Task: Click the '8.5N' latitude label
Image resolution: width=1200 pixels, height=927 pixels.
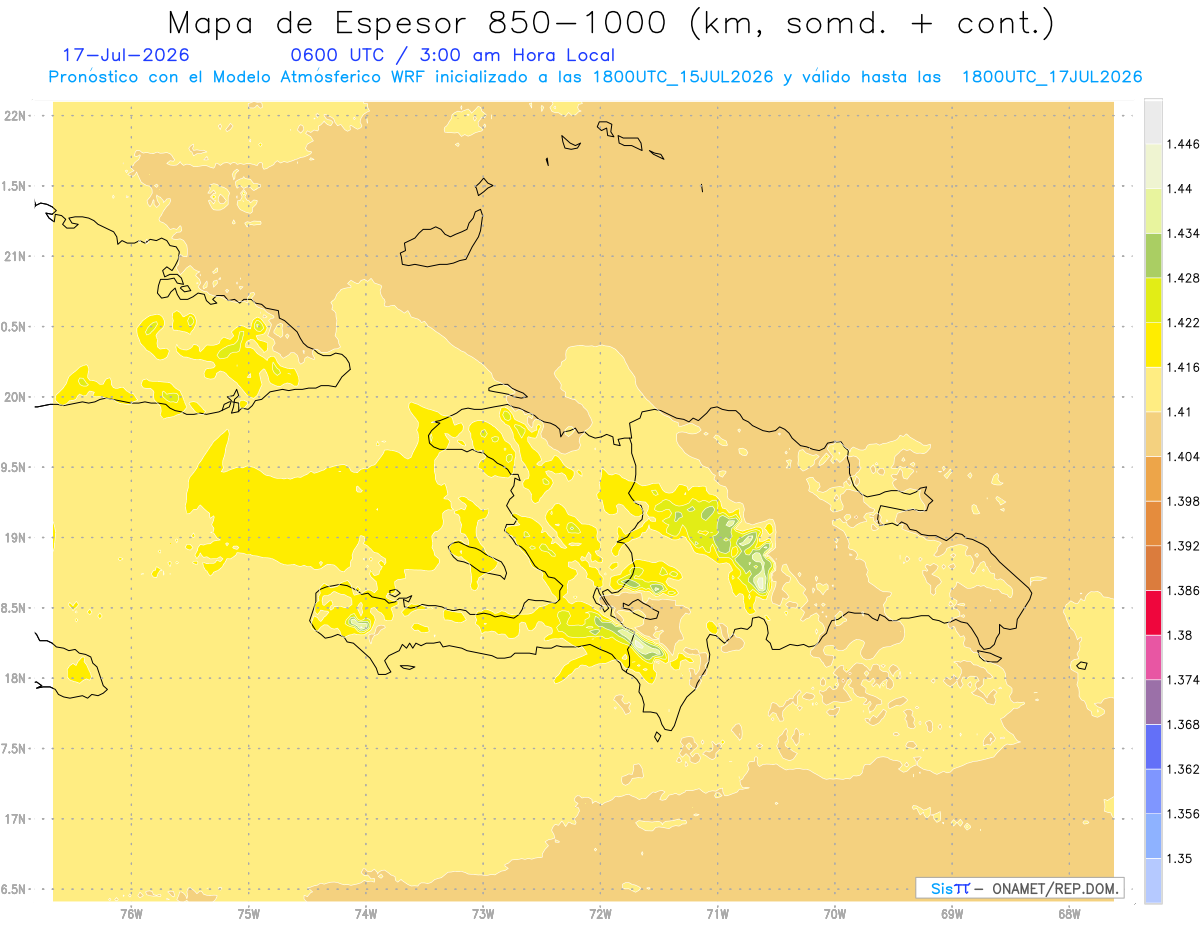Action: click(15, 608)
